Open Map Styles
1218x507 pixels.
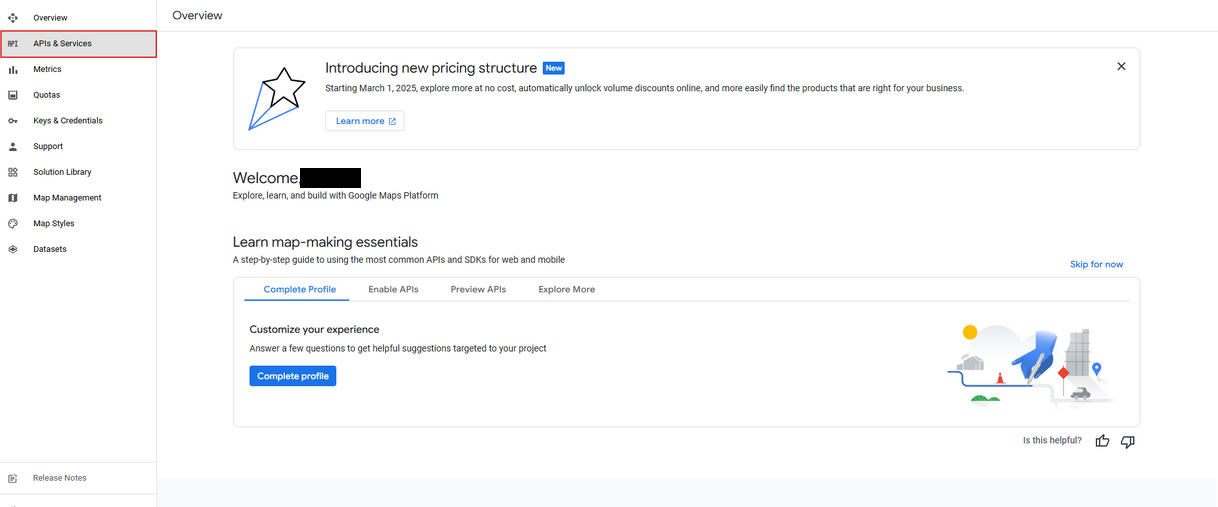(78, 224)
